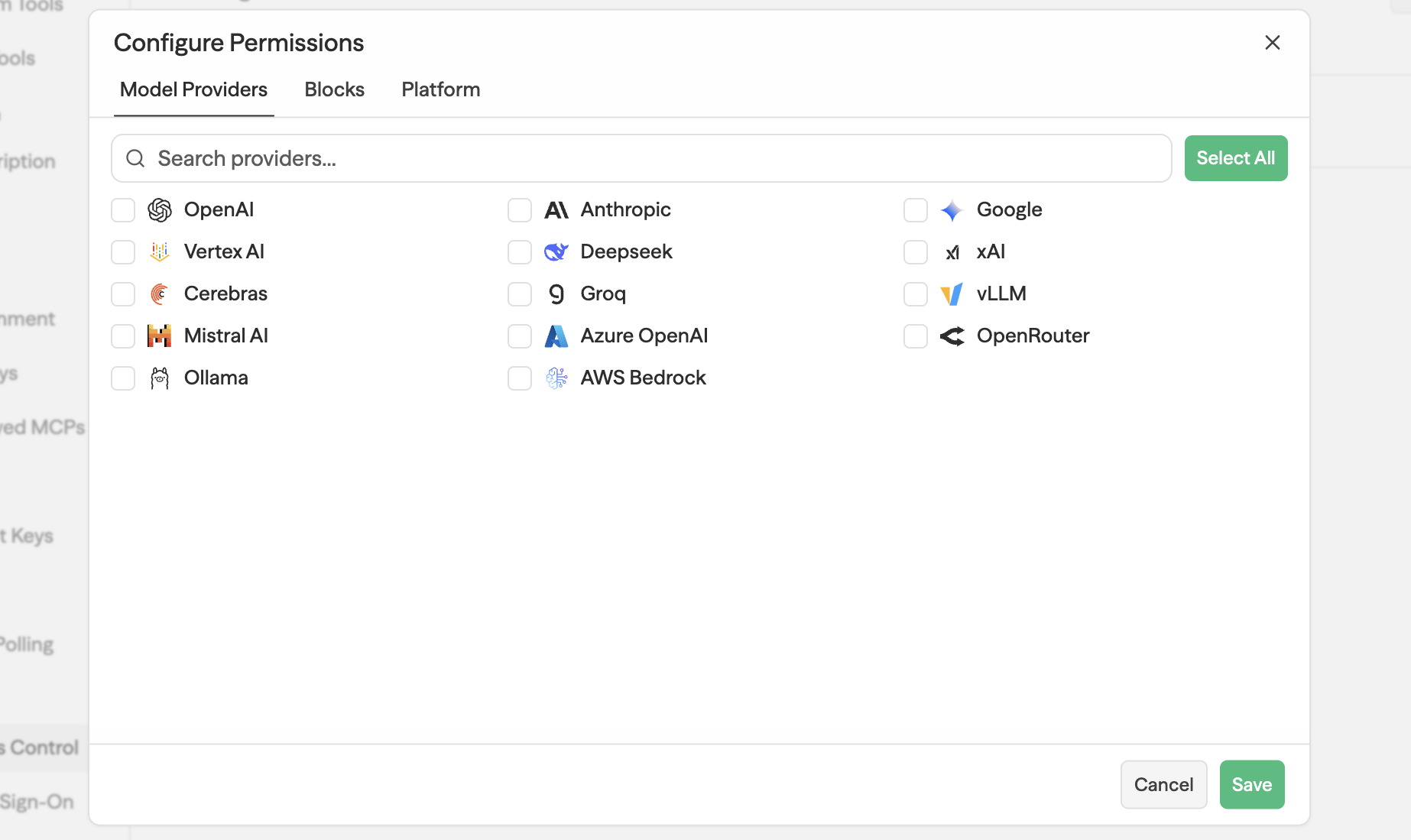Click the Select All button
This screenshot has width=1411, height=840.
[1235, 158]
